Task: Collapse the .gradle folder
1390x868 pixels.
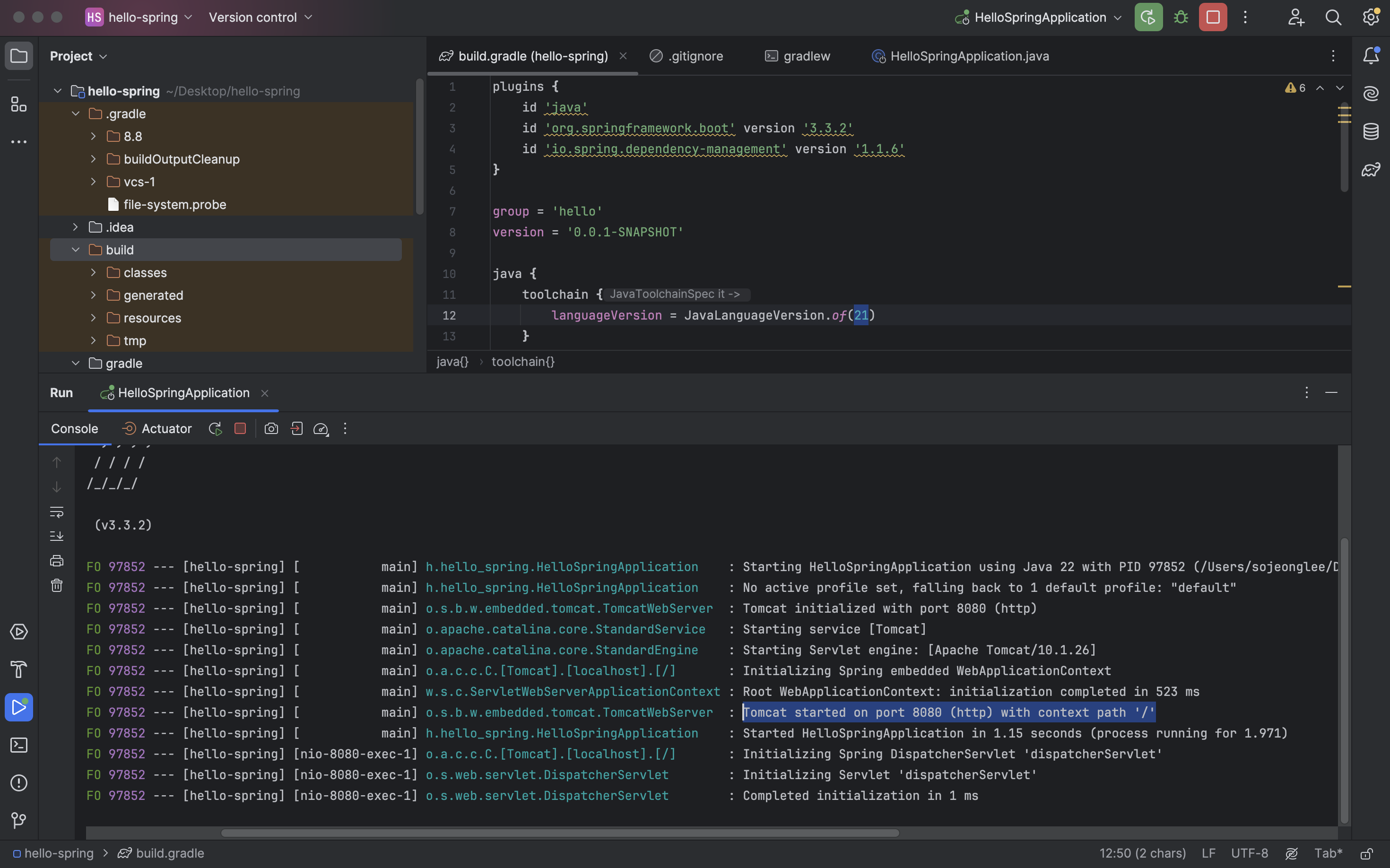Action: [75, 113]
